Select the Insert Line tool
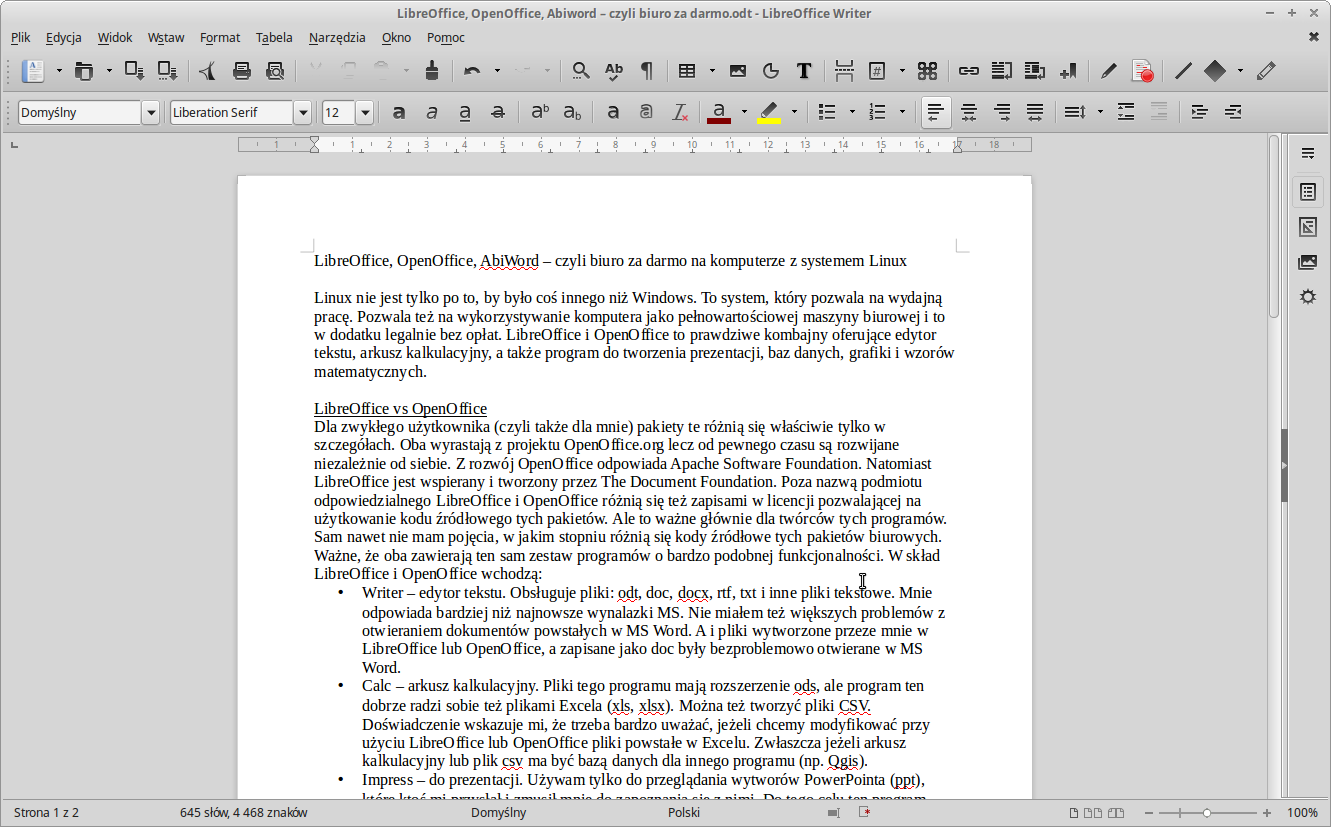The height and width of the screenshot is (827, 1331). tap(1183, 71)
